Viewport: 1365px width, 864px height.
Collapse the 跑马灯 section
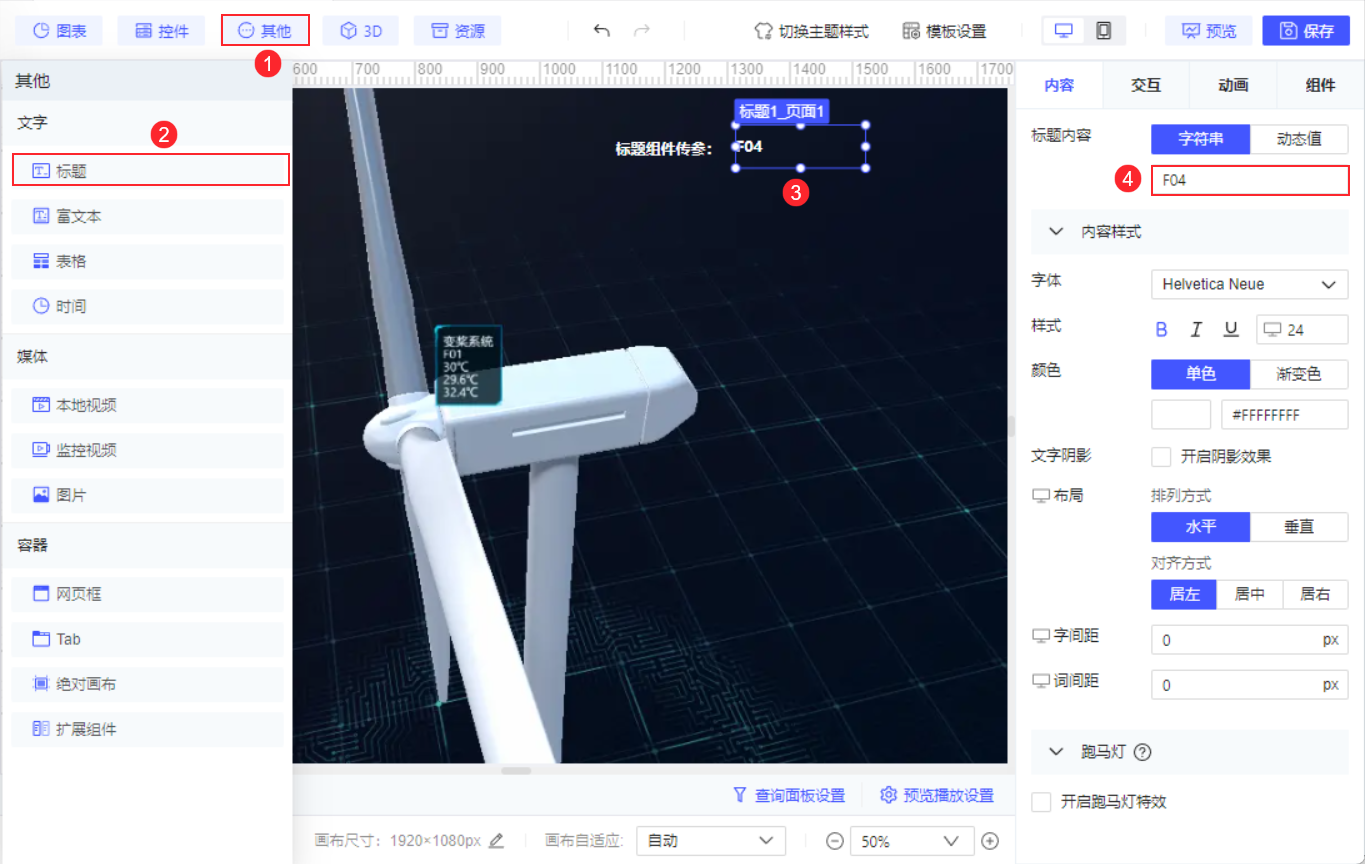(1056, 752)
